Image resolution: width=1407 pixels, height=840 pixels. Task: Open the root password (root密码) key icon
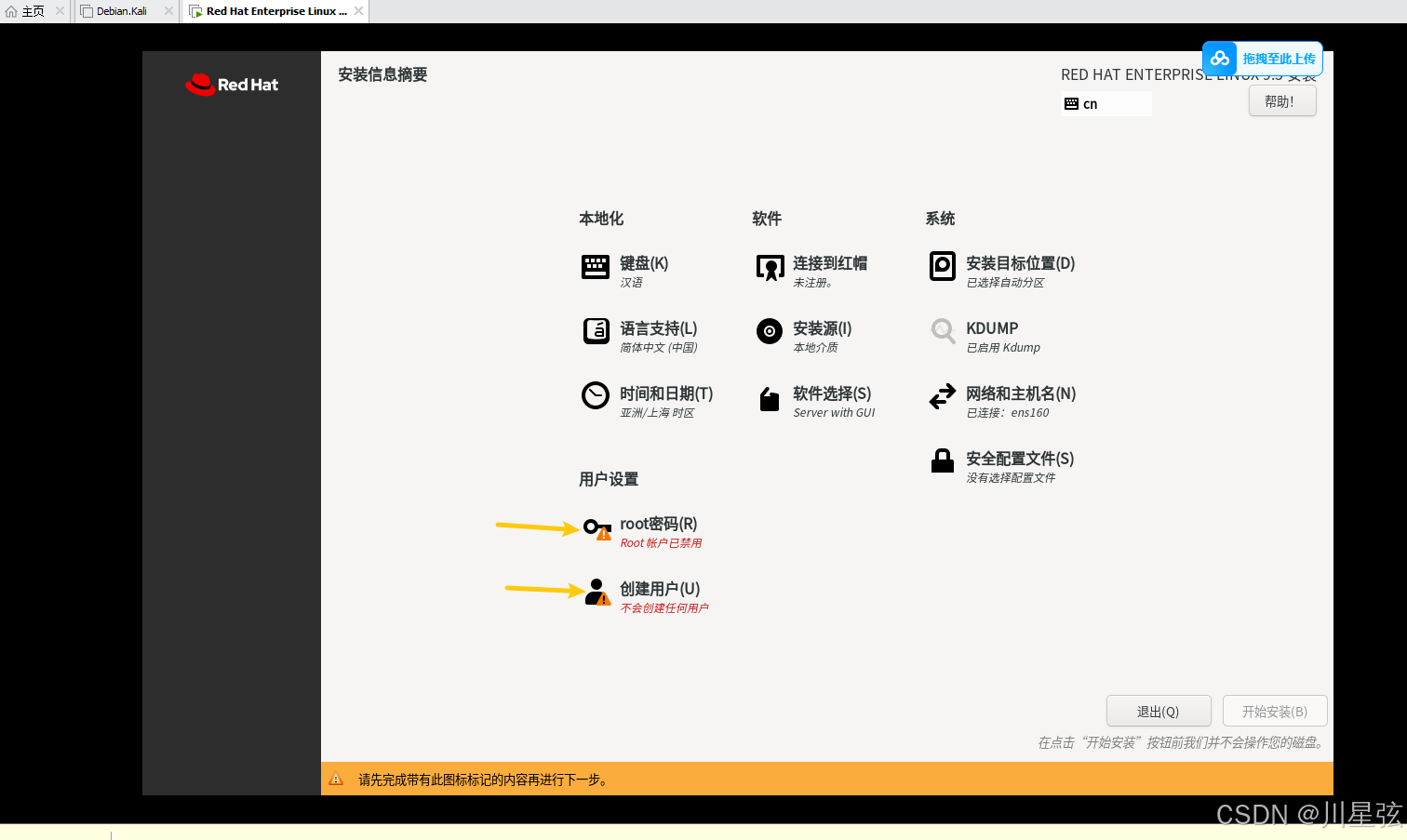597,529
